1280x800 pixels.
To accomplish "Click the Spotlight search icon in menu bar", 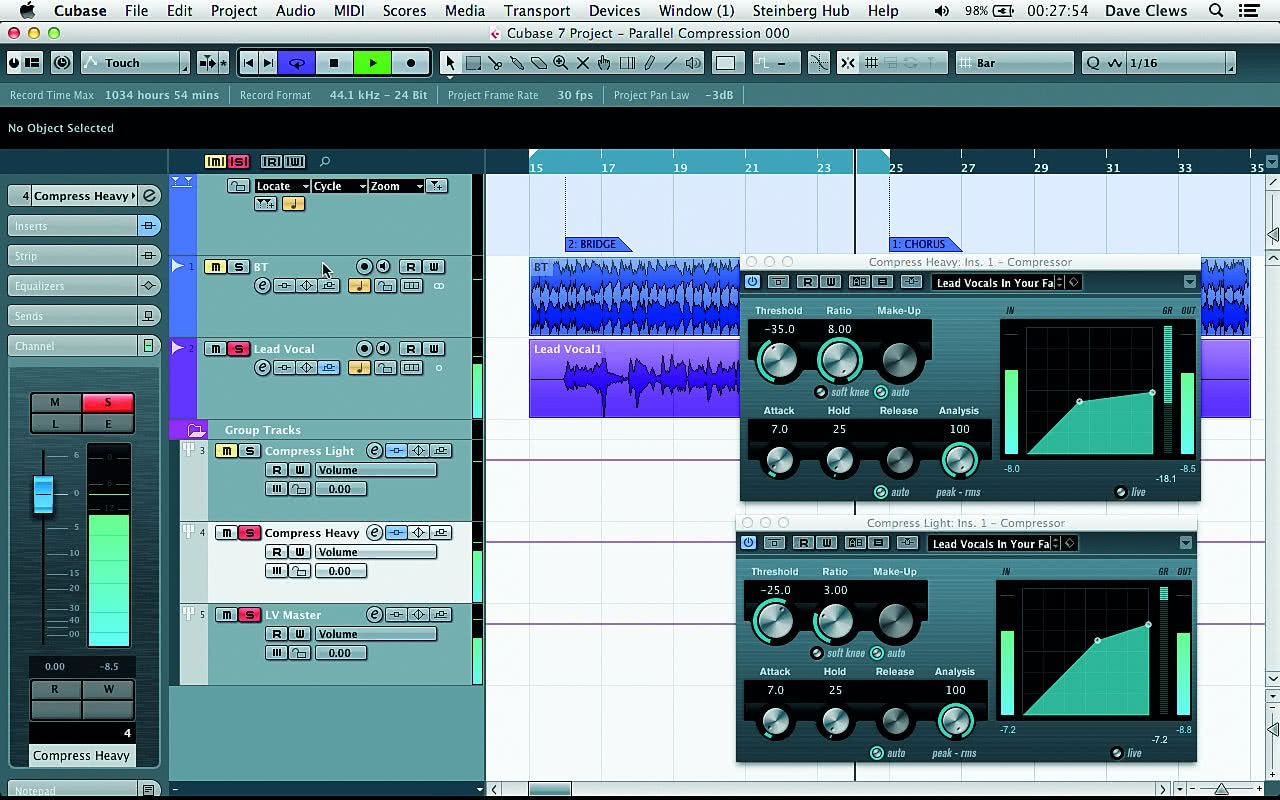I will [1216, 11].
